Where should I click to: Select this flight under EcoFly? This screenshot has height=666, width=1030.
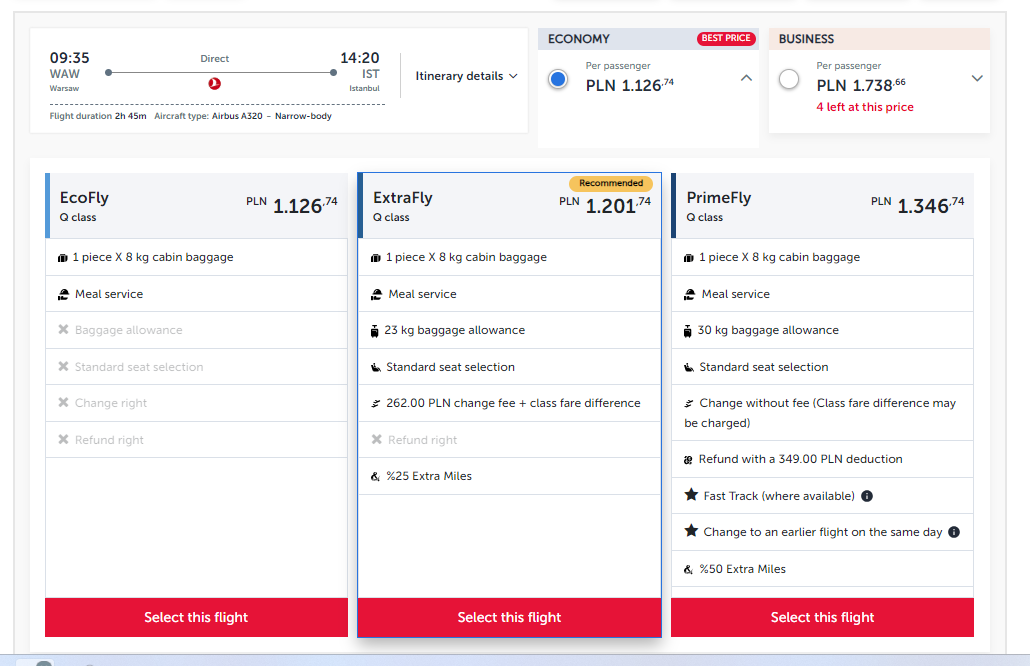[x=196, y=617]
